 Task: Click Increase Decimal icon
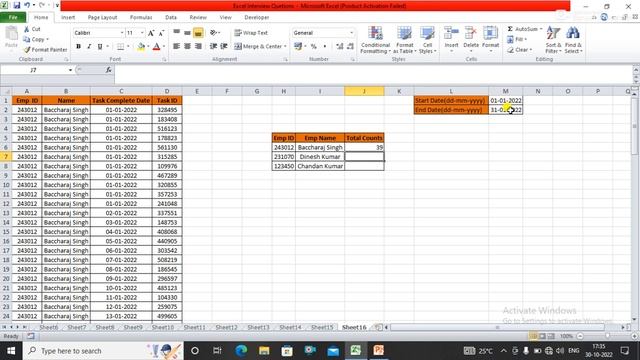pyautogui.click(x=340, y=47)
